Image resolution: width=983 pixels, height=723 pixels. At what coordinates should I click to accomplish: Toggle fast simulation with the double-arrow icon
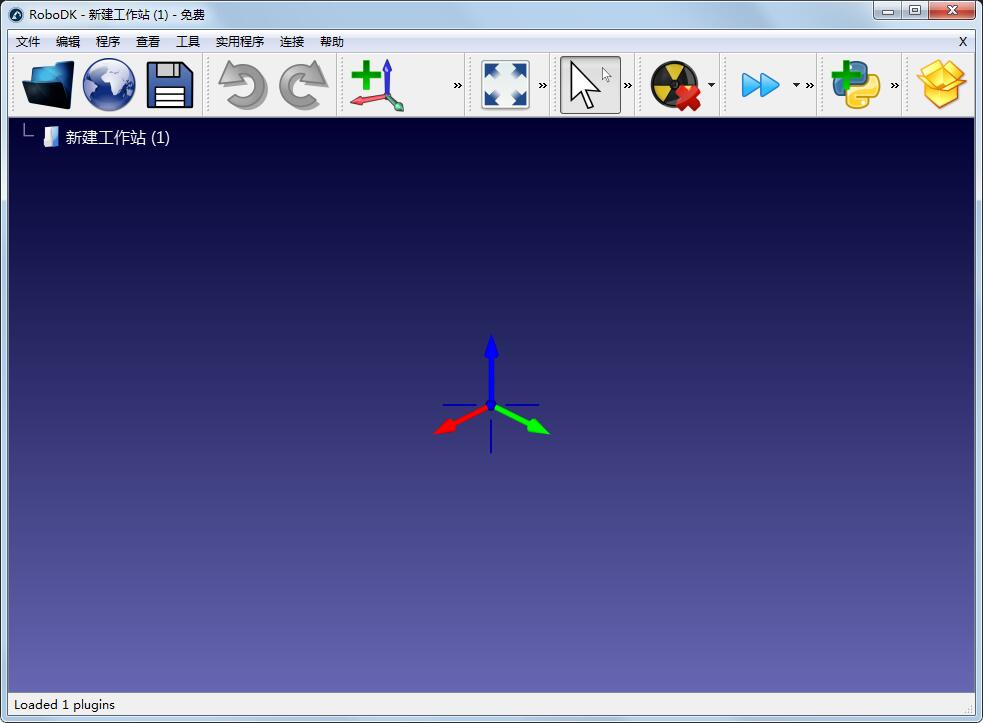coord(760,85)
